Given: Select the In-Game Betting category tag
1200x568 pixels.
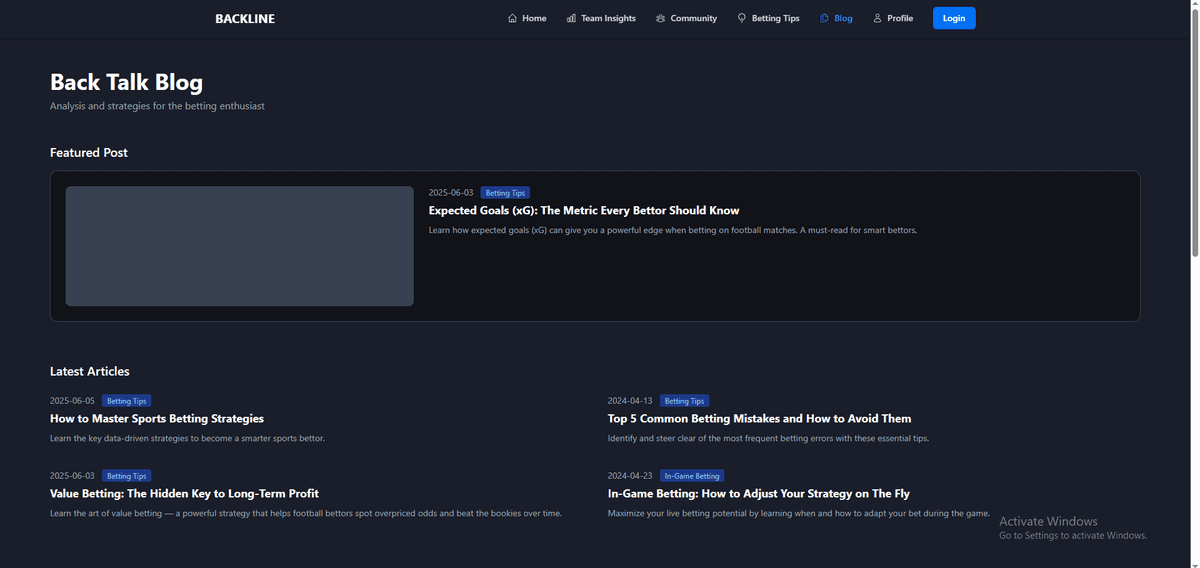Looking at the screenshot, I should (692, 476).
